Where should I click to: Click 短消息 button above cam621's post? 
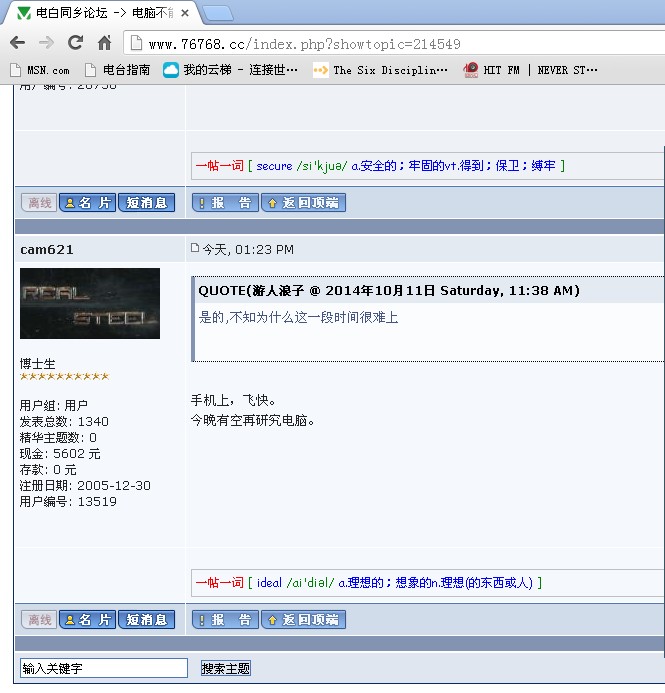147,203
